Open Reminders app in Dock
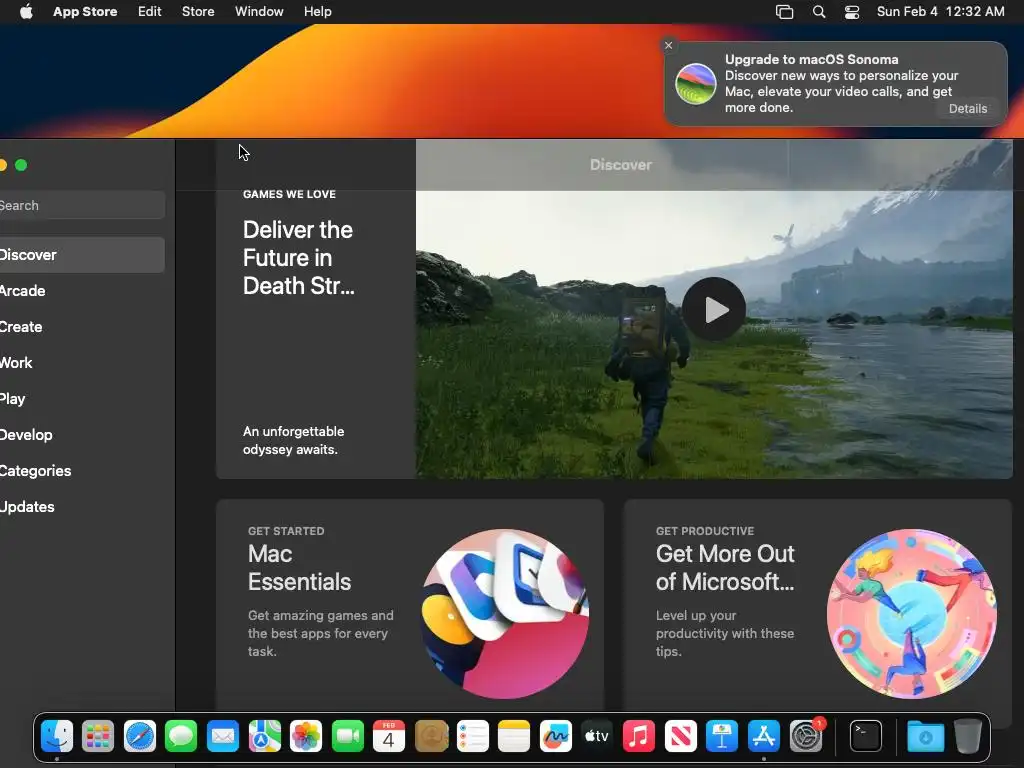 [x=472, y=737]
